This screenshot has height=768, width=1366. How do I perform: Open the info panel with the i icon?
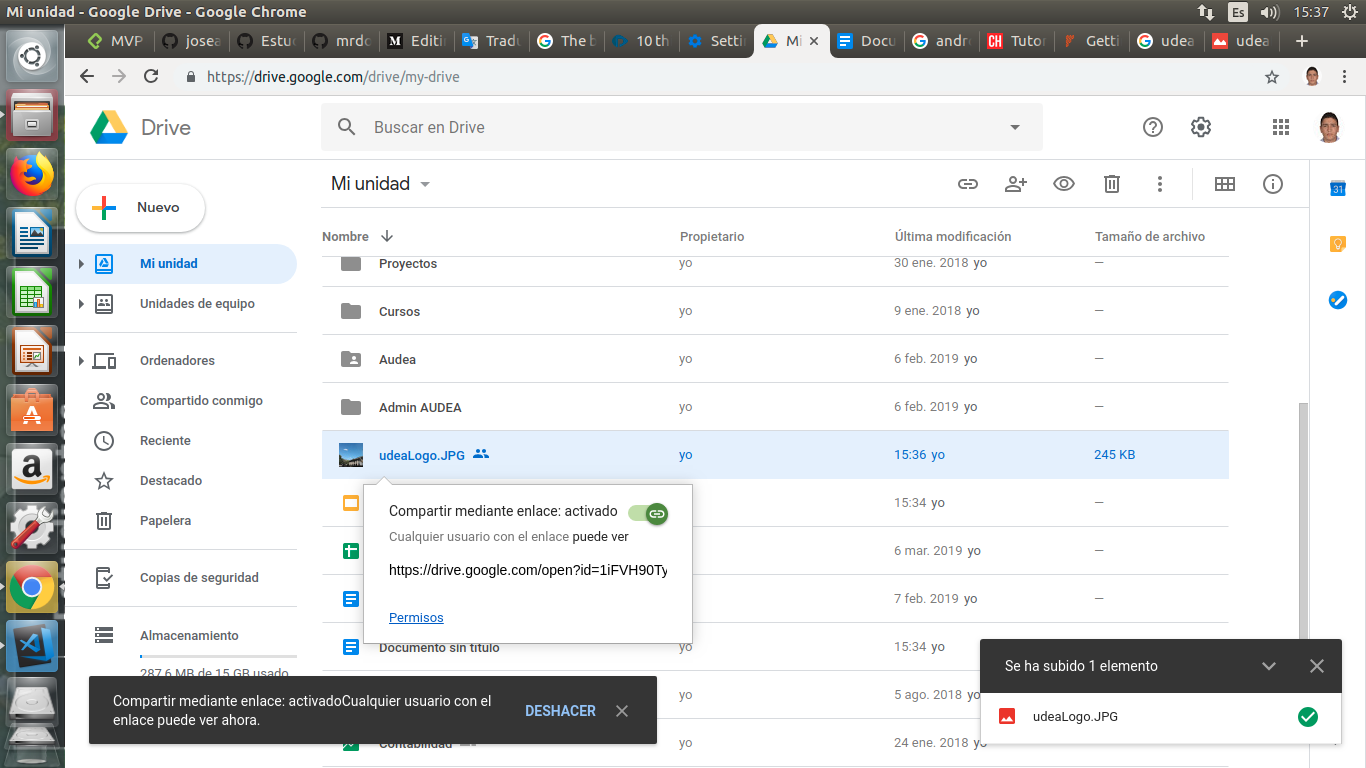point(1272,184)
